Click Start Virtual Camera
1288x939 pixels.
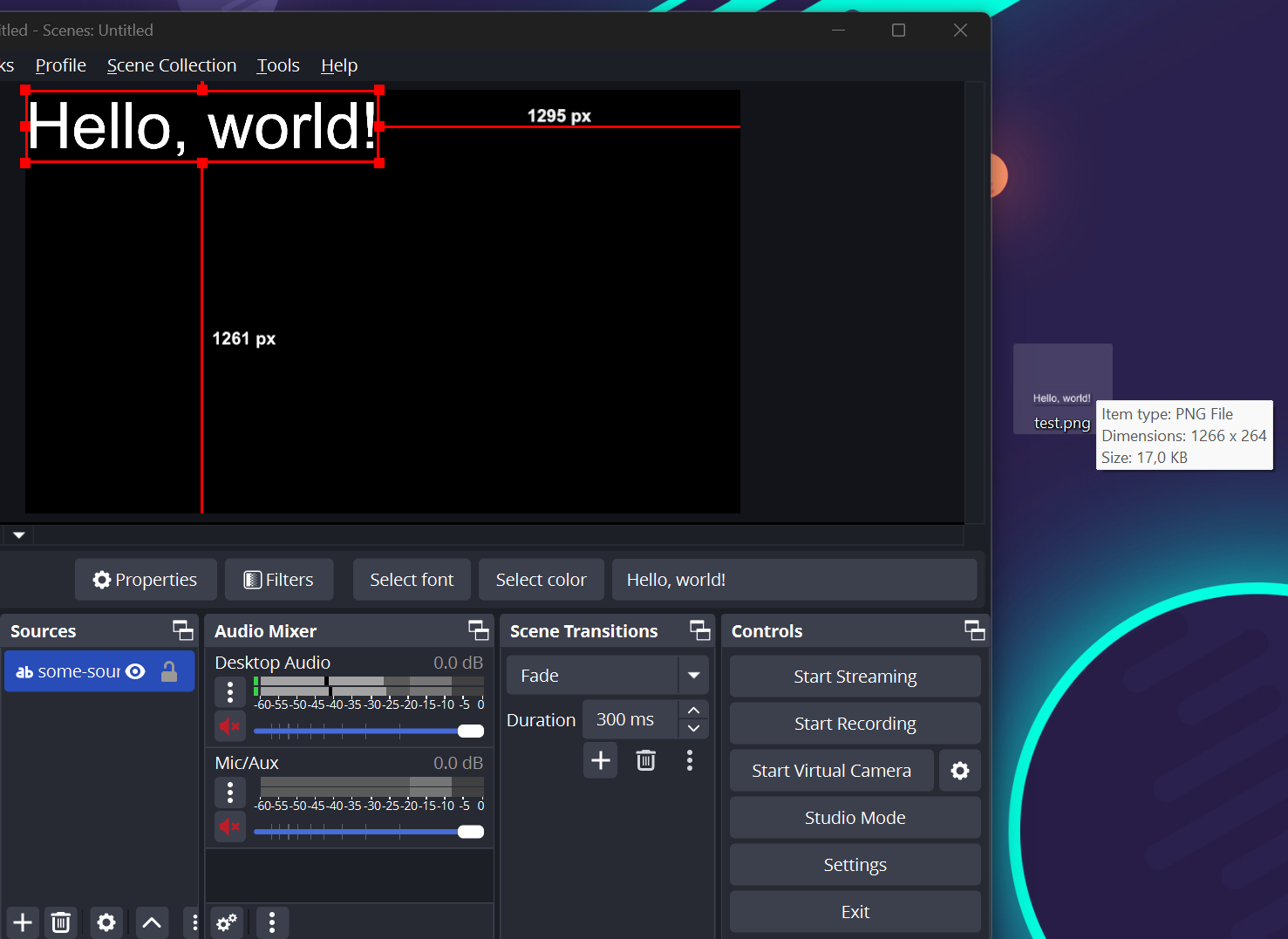pos(832,771)
